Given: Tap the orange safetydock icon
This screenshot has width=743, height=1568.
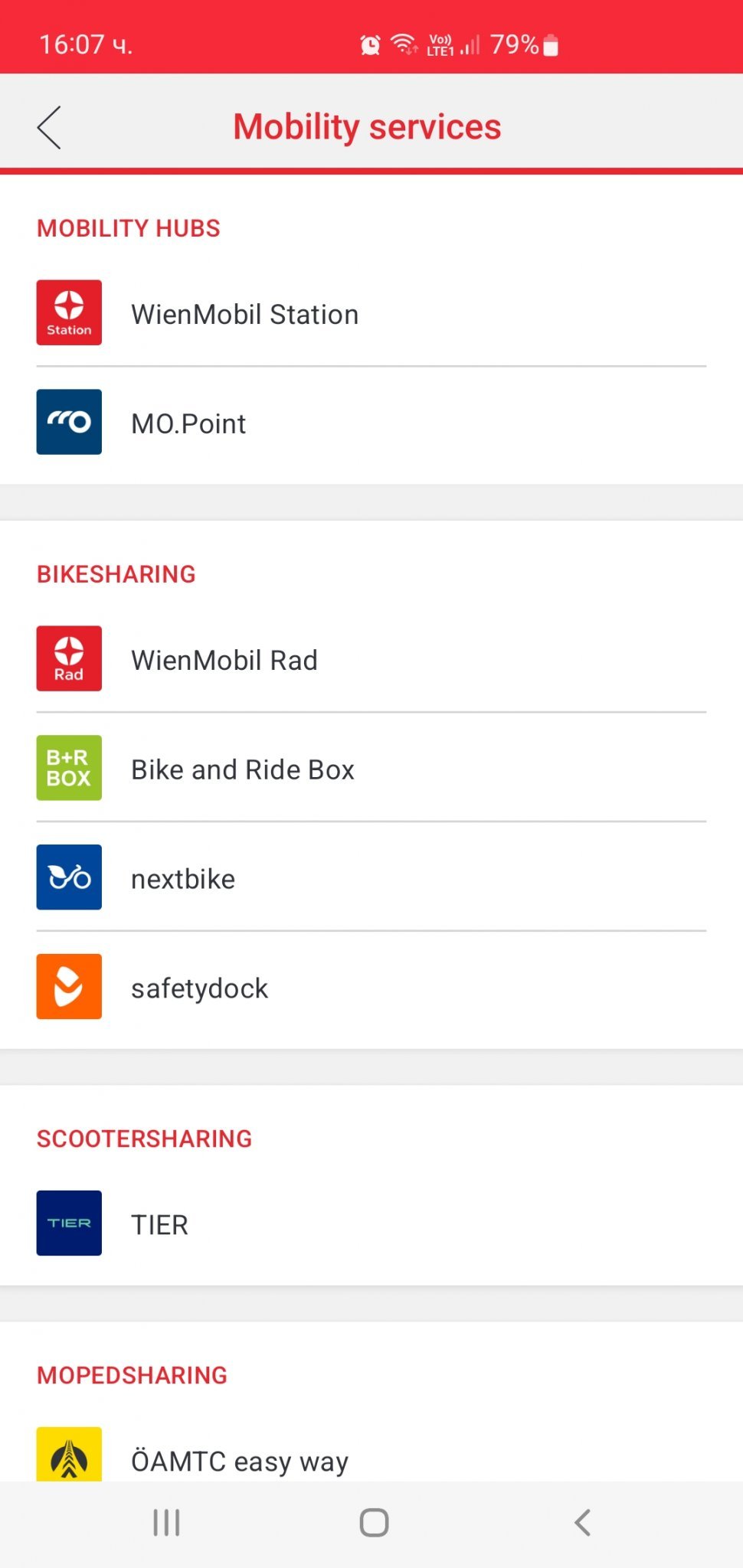Looking at the screenshot, I should (x=69, y=987).
